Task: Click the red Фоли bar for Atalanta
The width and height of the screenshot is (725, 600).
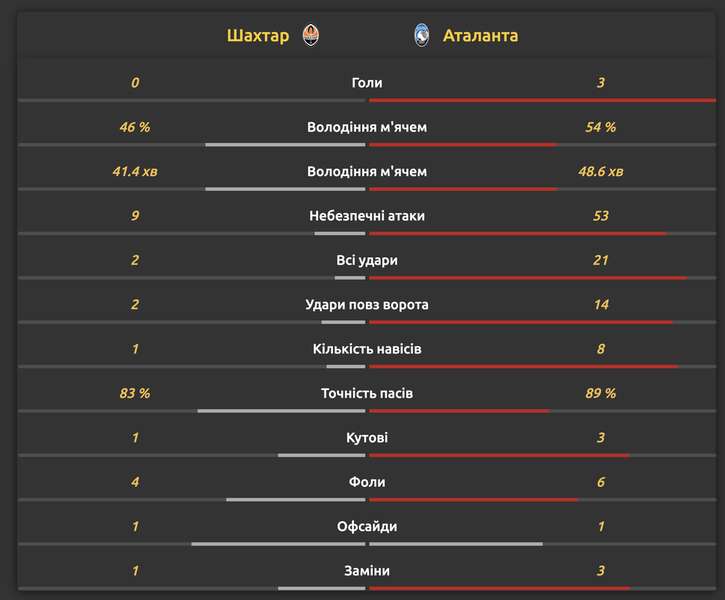Action: [473, 500]
